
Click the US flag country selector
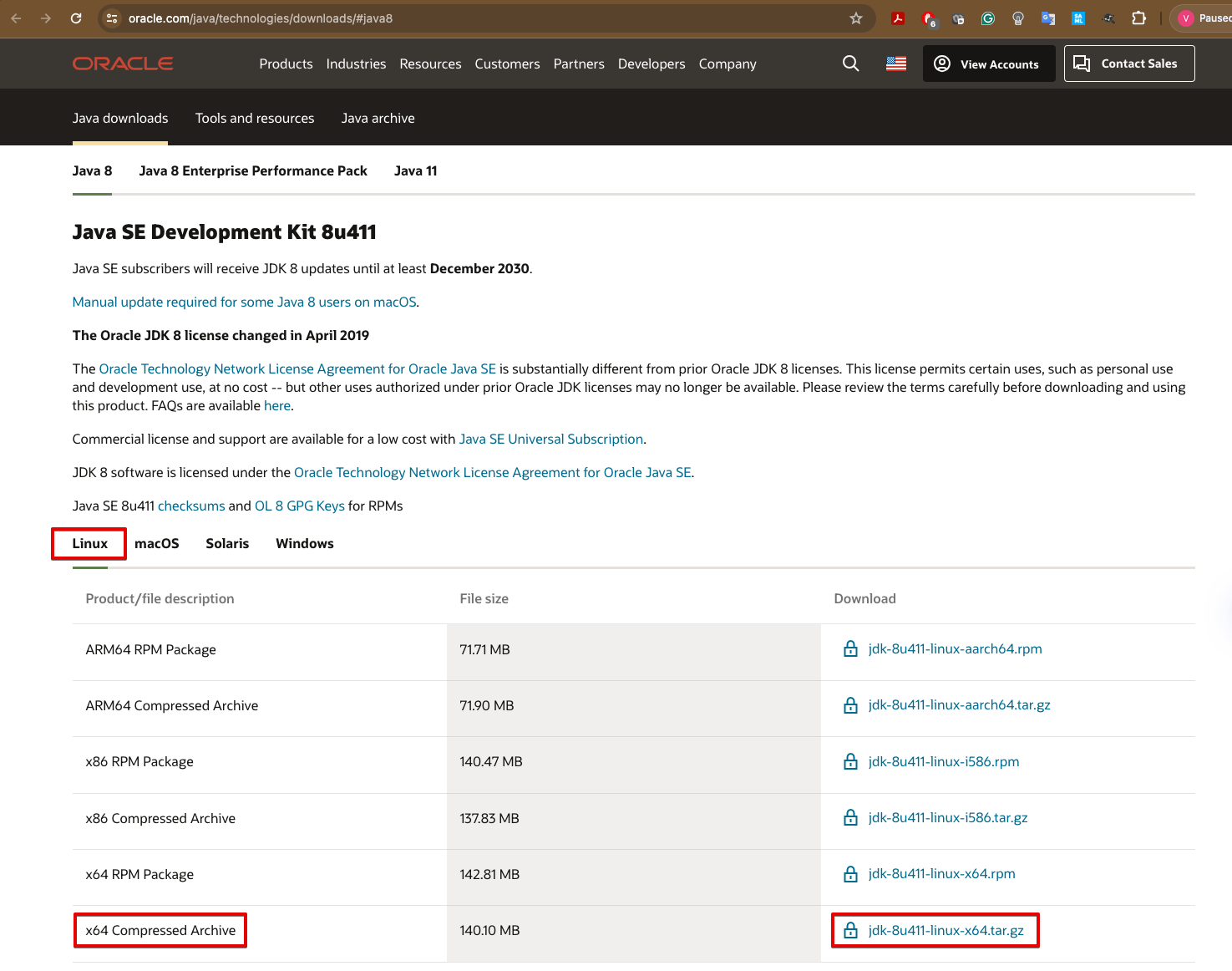pyautogui.click(x=896, y=64)
